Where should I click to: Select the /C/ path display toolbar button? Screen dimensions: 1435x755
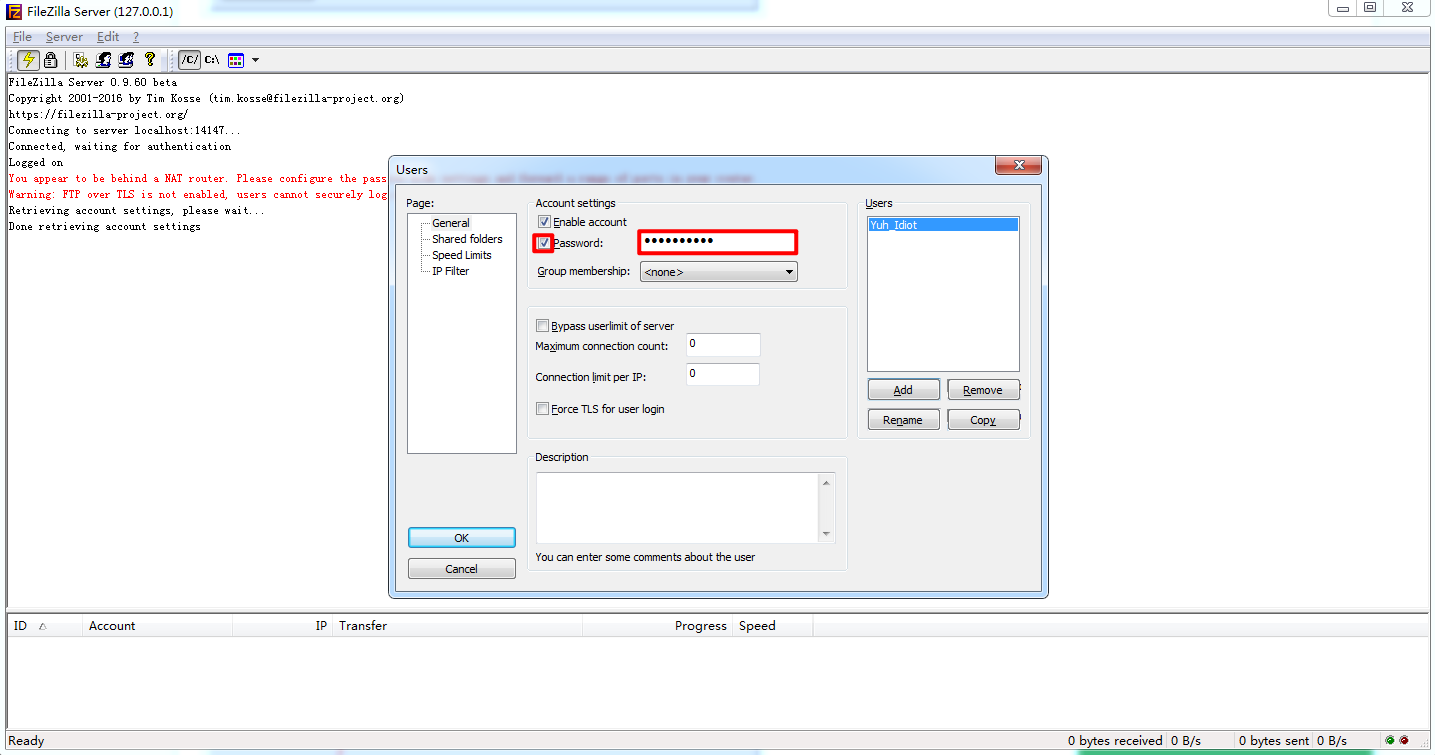189,60
